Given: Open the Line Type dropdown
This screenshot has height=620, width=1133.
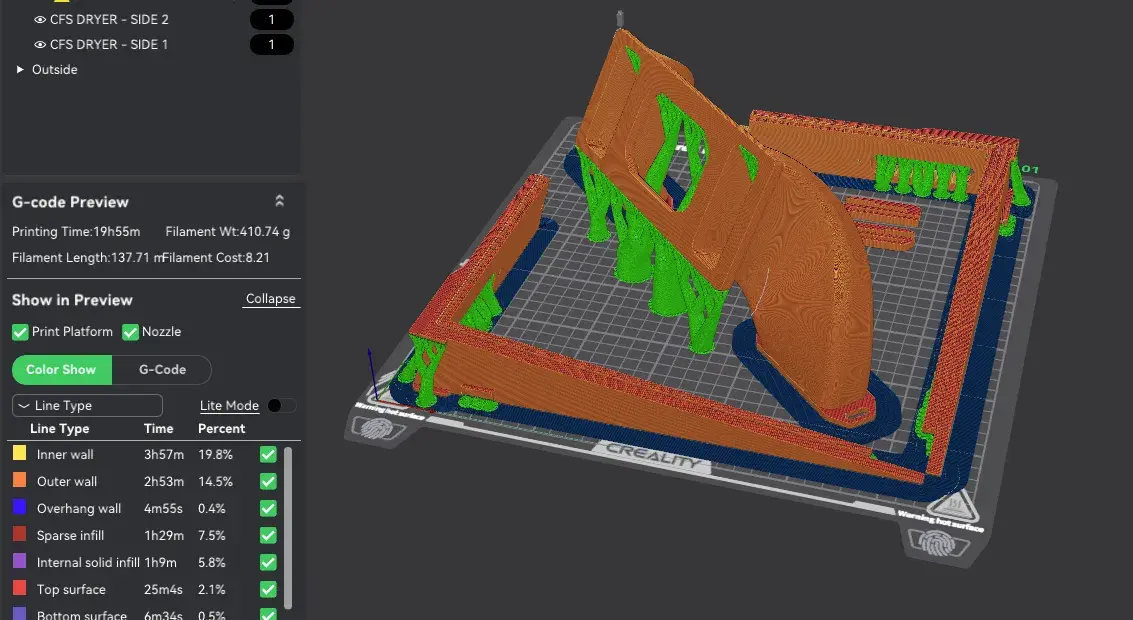Looking at the screenshot, I should 87,405.
